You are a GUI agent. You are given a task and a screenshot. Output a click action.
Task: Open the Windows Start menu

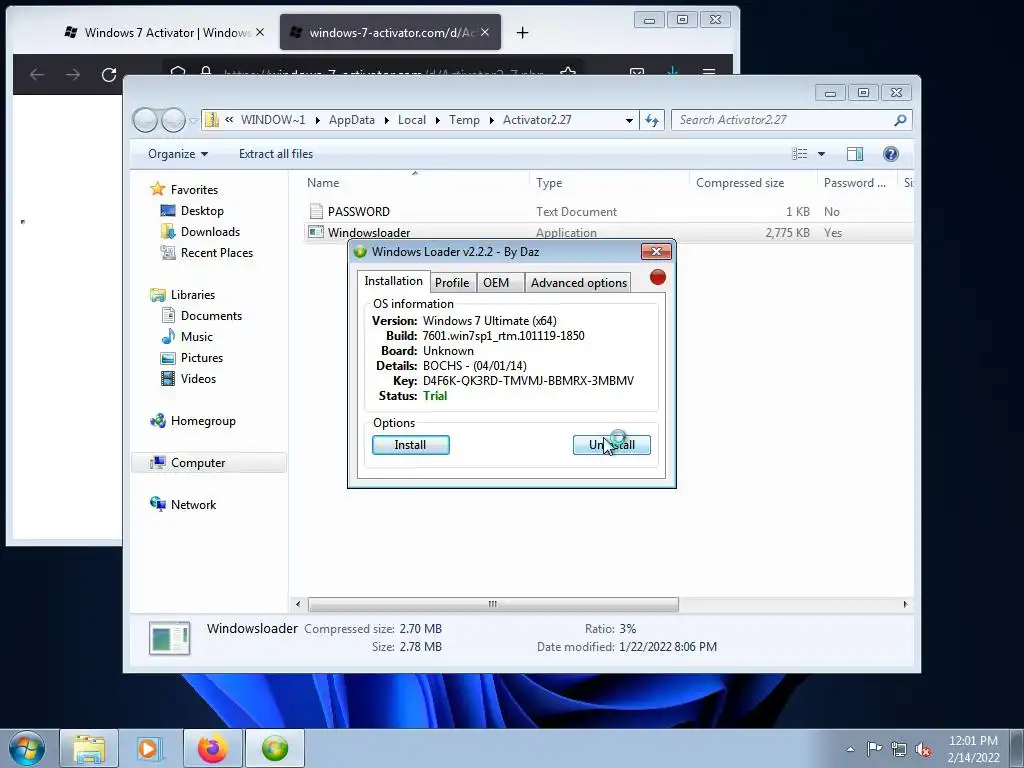coord(27,748)
